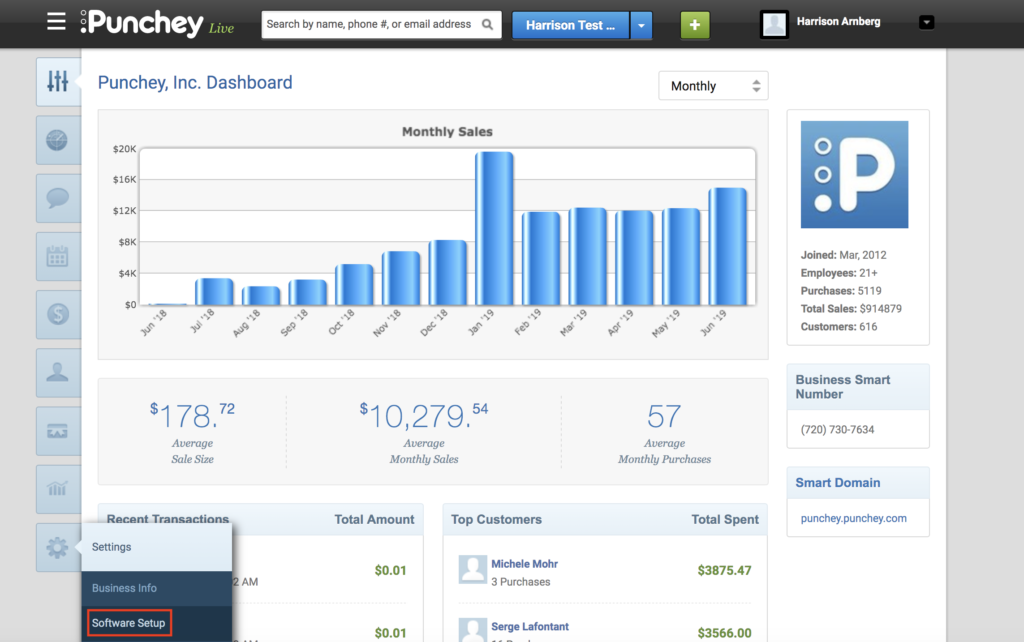1024x642 pixels.
Task: Open the Monthly period selector
Action: click(x=713, y=86)
